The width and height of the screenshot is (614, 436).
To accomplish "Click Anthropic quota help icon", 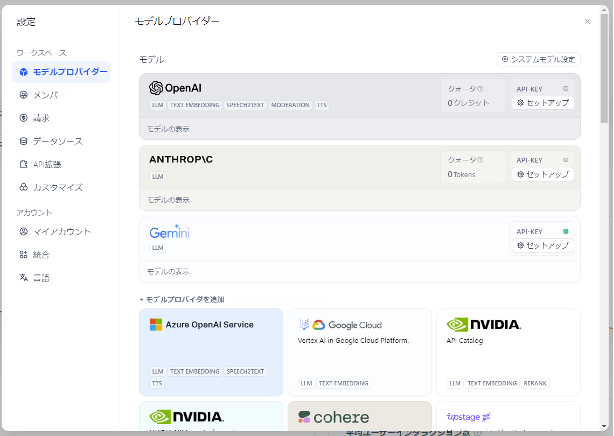I will [480, 160].
